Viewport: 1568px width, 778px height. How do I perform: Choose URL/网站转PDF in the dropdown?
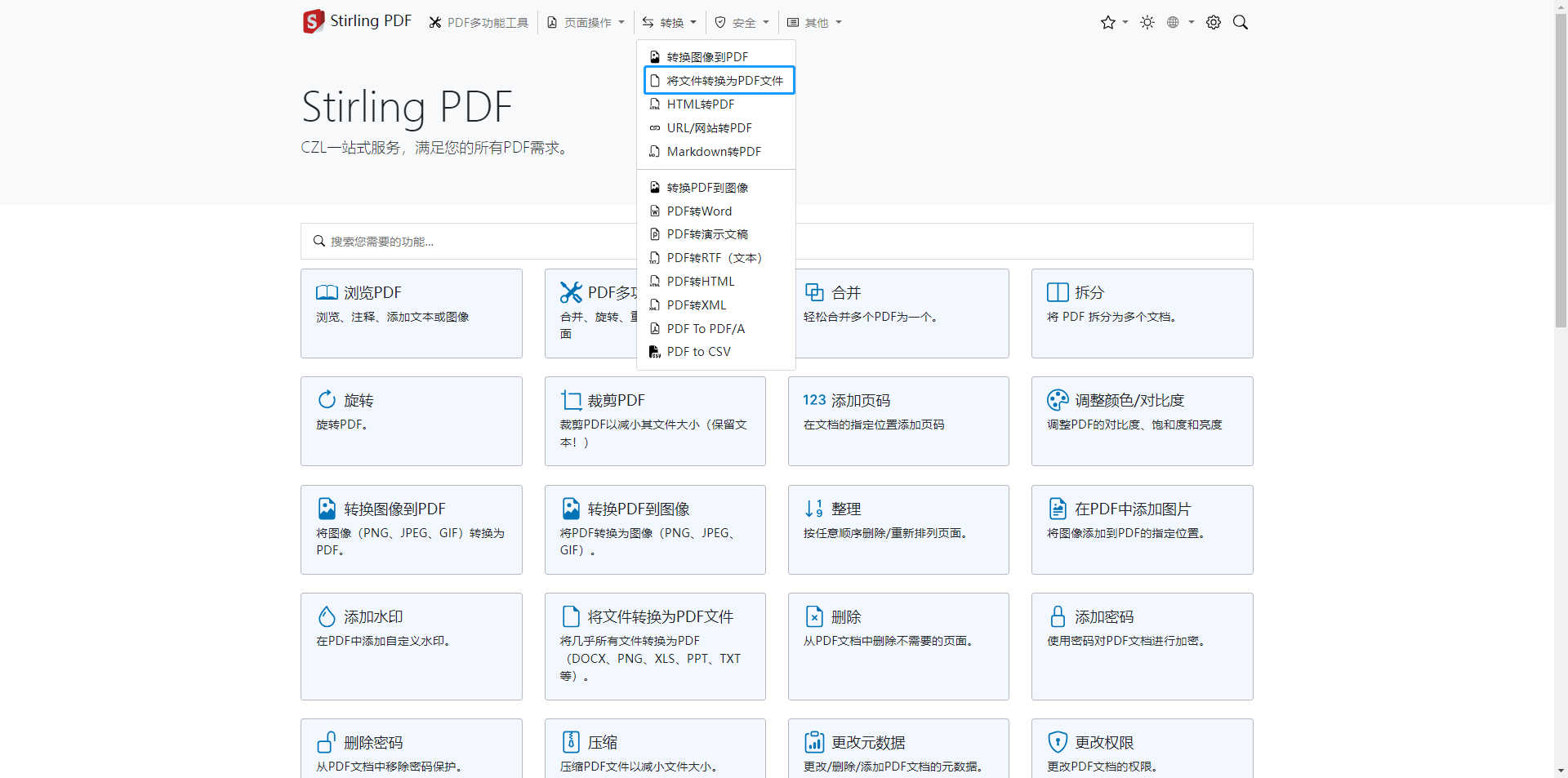716,128
